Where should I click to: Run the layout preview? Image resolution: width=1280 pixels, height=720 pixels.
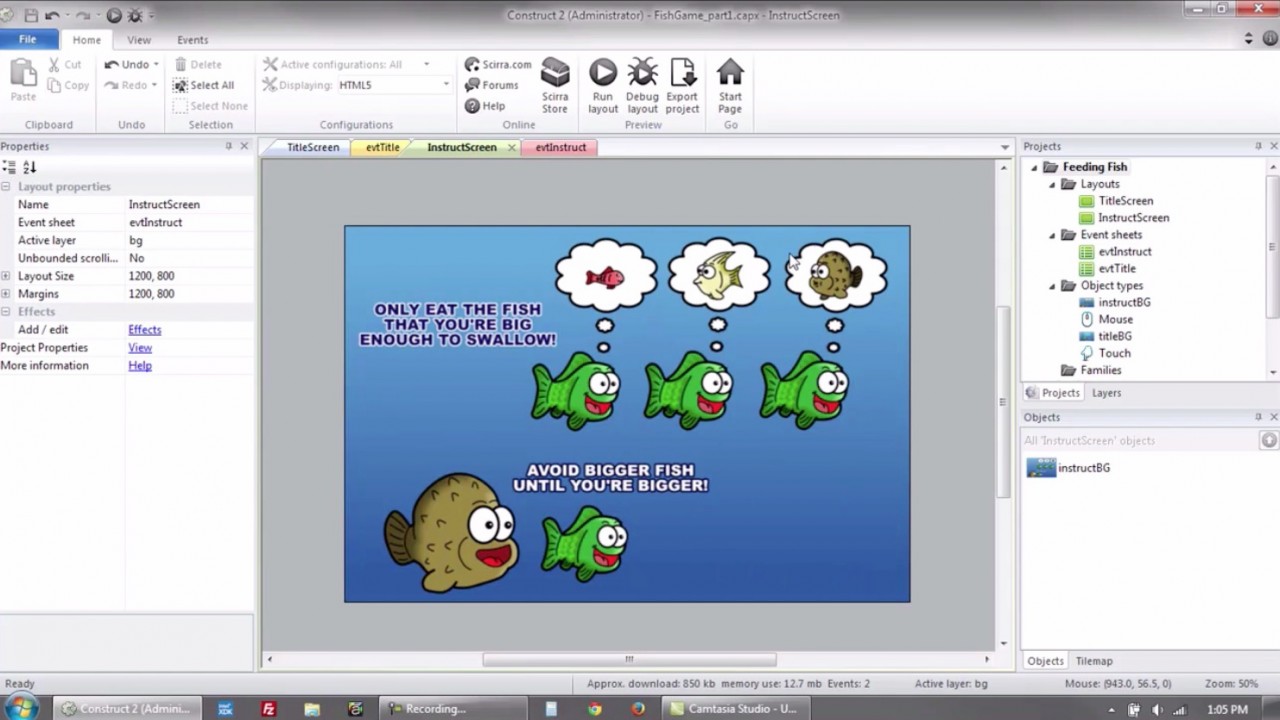pyautogui.click(x=603, y=86)
